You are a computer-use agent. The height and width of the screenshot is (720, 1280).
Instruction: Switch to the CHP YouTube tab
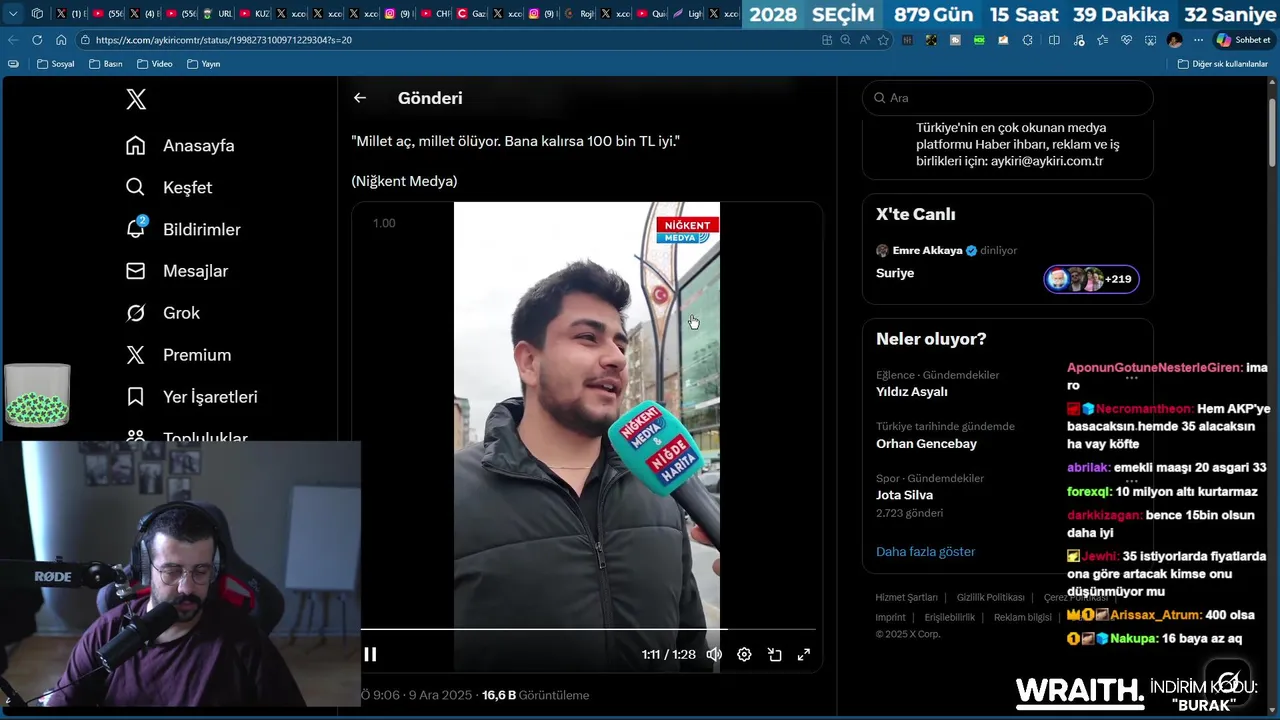(x=435, y=14)
